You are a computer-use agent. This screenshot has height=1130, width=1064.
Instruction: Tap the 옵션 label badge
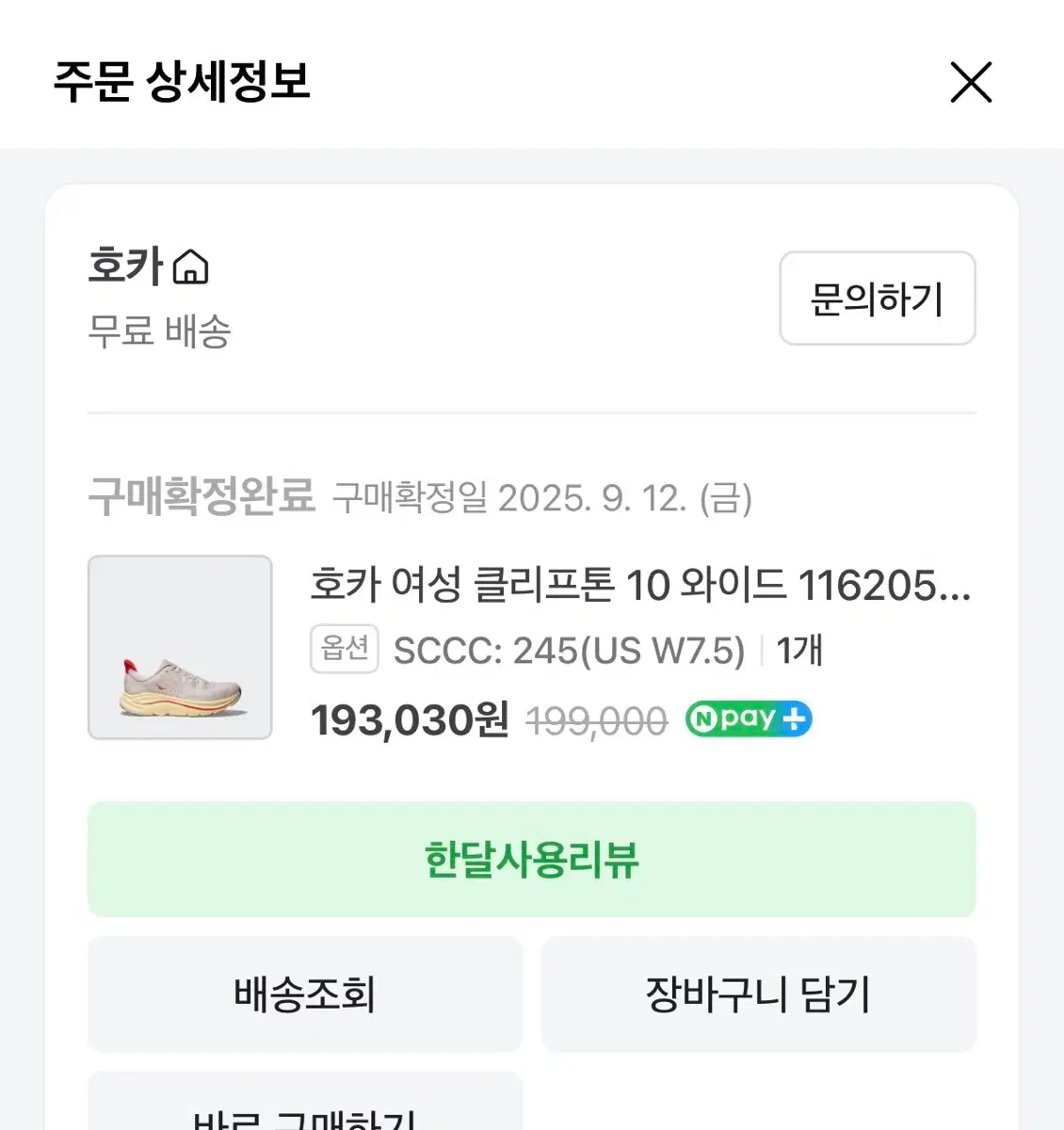pyautogui.click(x=345, y=649)
